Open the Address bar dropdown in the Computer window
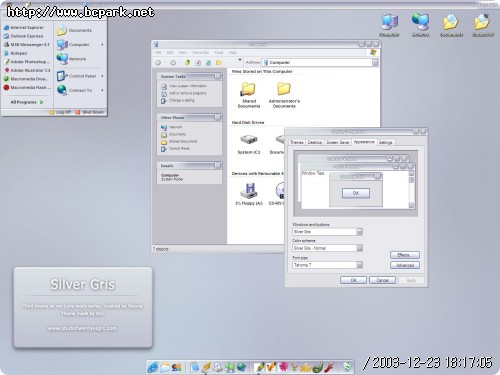This screenshot has height=375, width=500. point(375,62)
